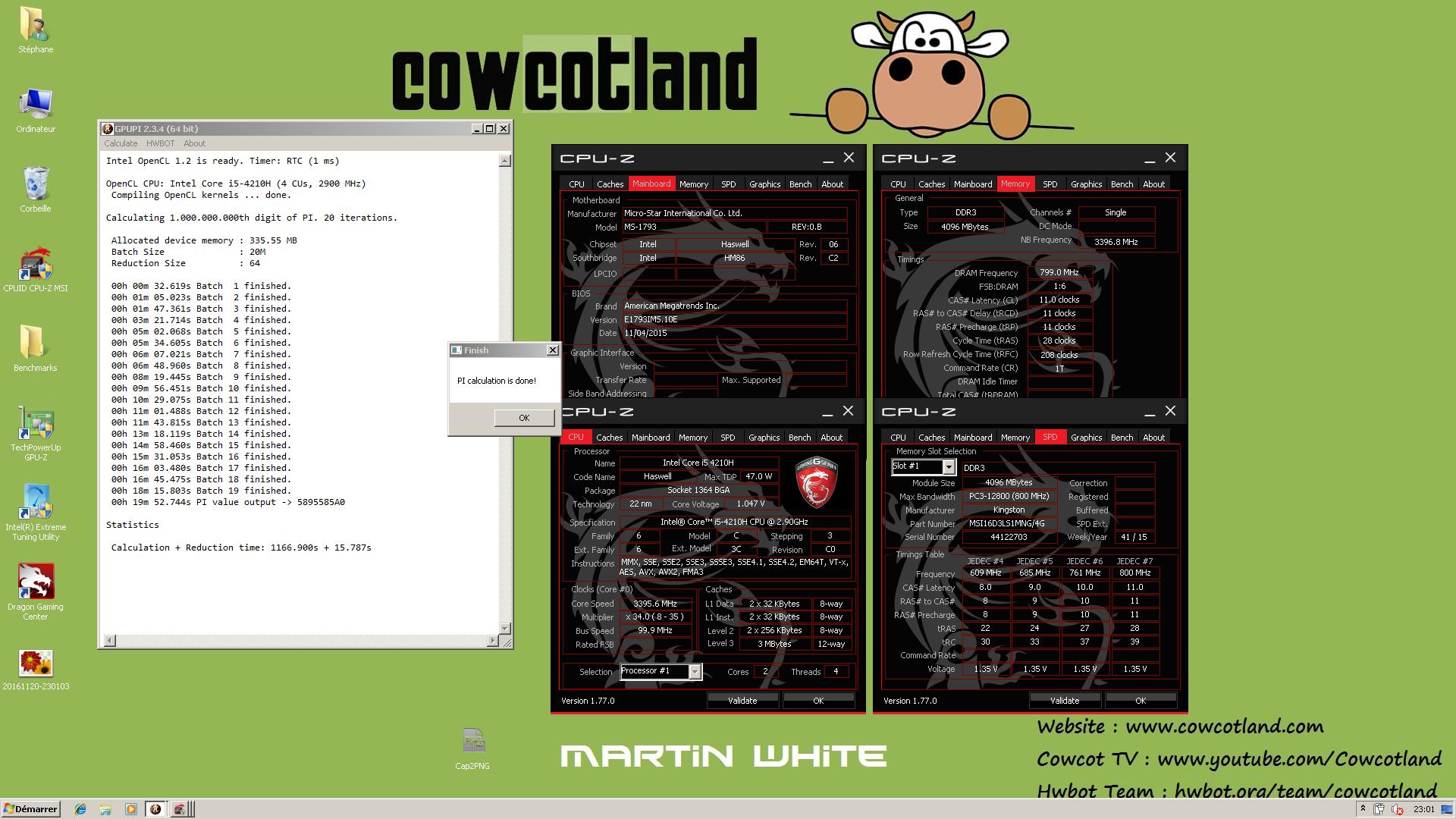Switch to About tab in Mainboard CPU-Z window

click(832, 184)
